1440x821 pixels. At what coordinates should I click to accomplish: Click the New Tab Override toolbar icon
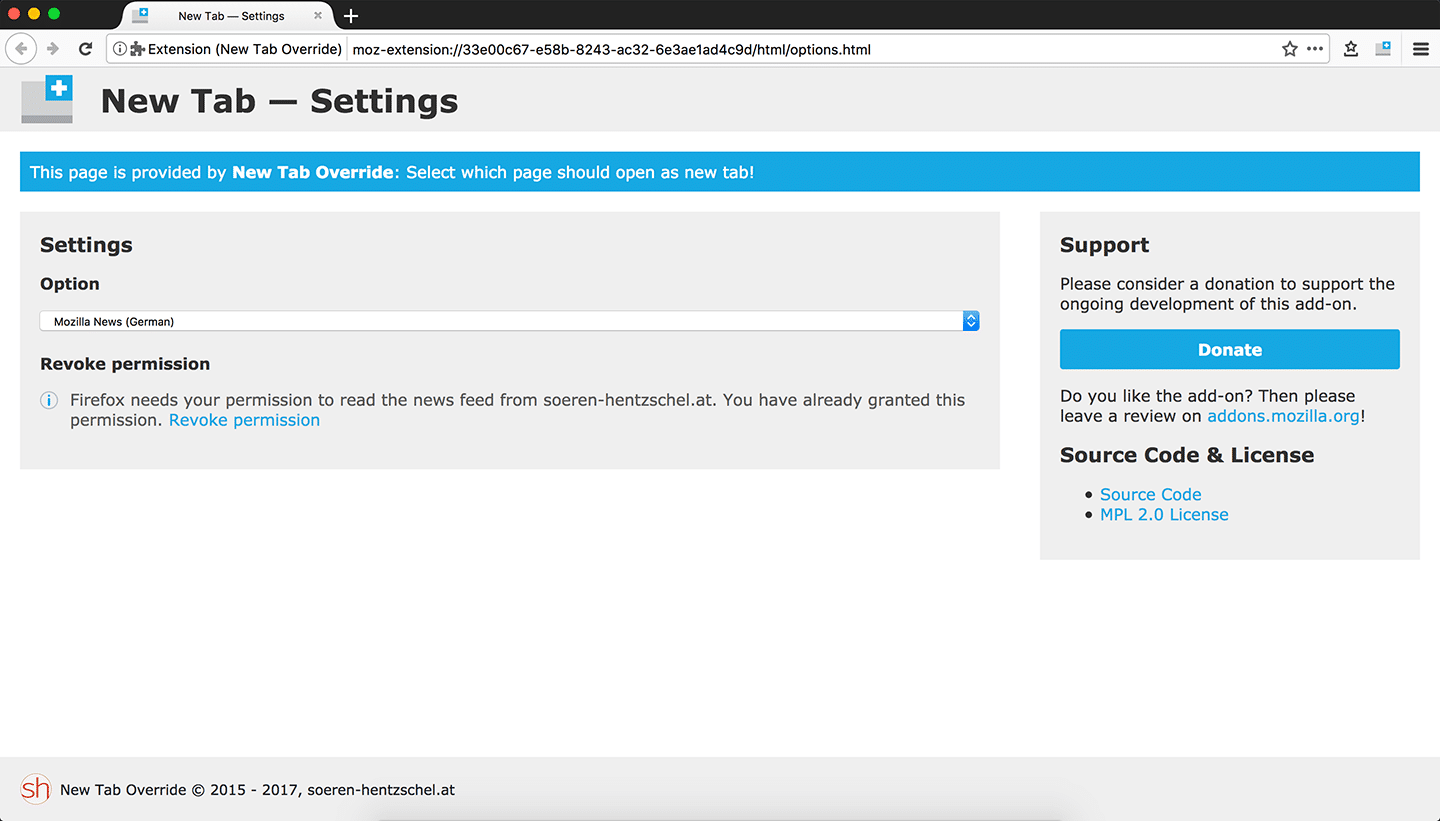[x=1383, y=49]
